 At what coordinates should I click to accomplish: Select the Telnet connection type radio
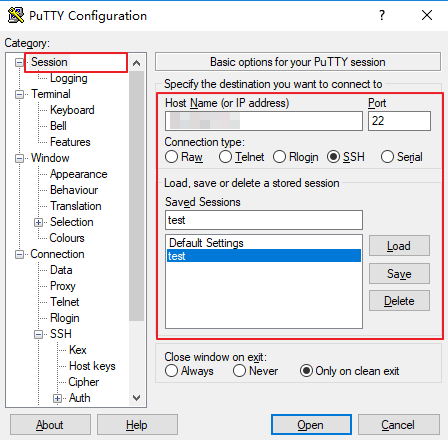(x=225, y=157)
